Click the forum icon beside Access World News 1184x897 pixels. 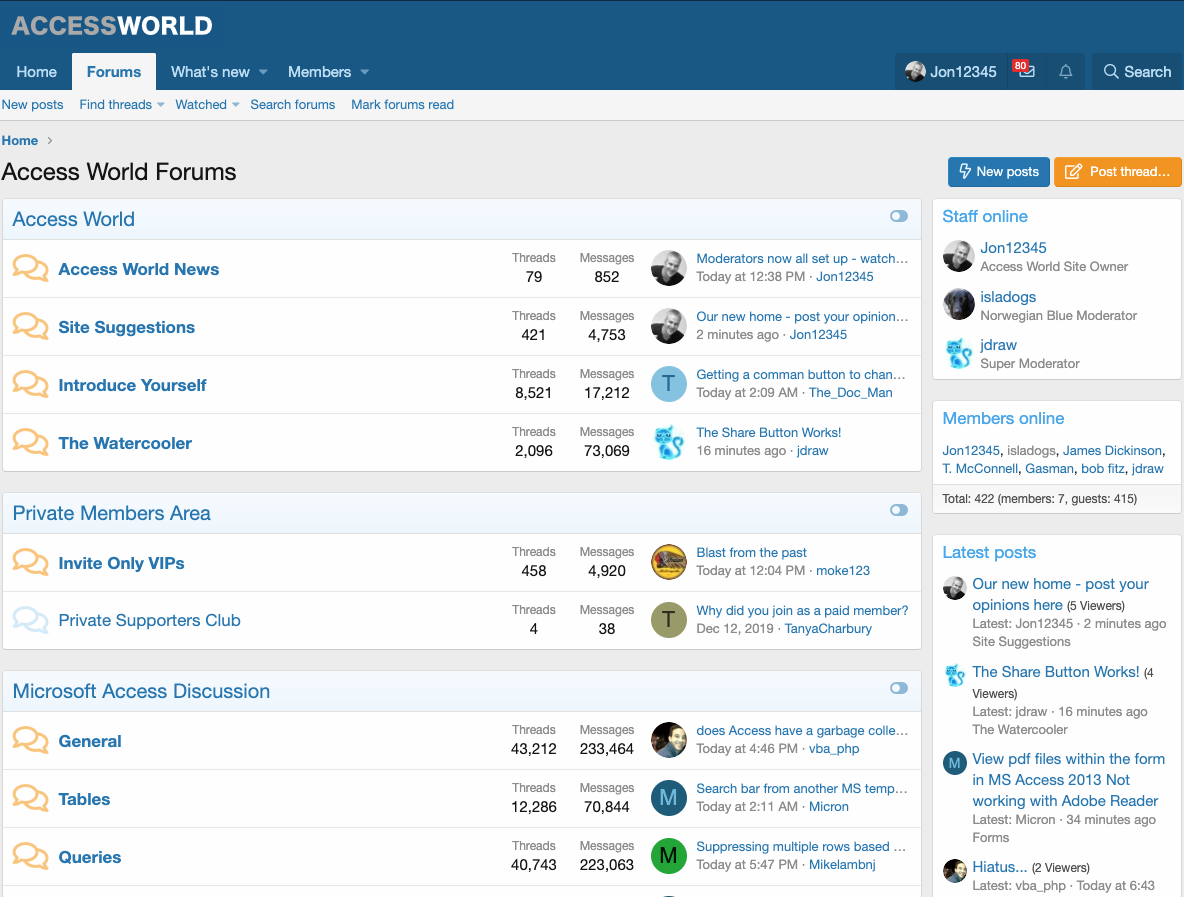coord(30,268)
